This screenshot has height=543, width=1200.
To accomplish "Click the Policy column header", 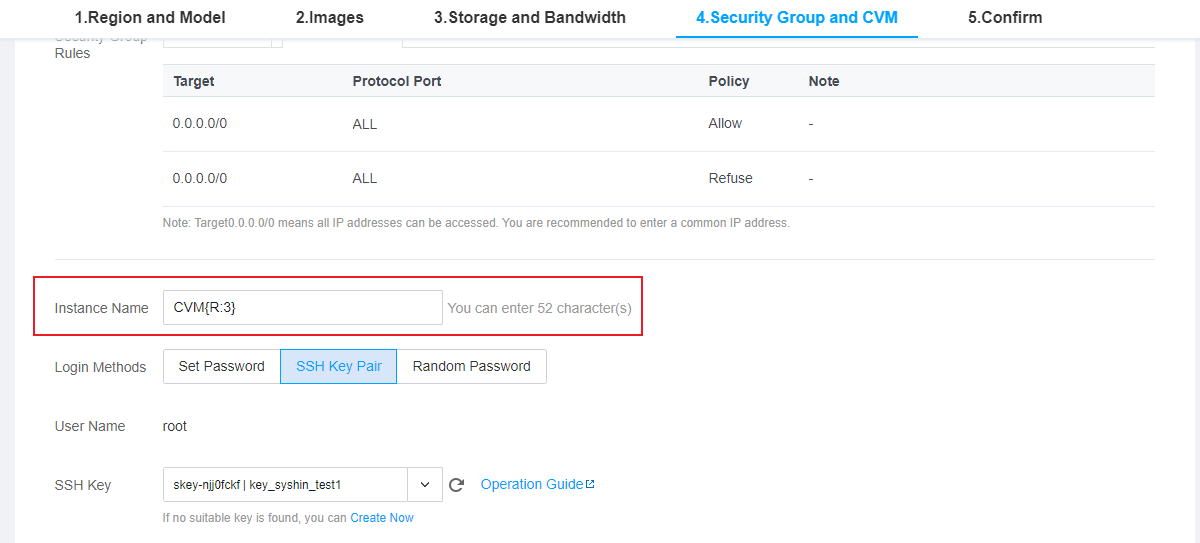I will (x=729, y=81).
